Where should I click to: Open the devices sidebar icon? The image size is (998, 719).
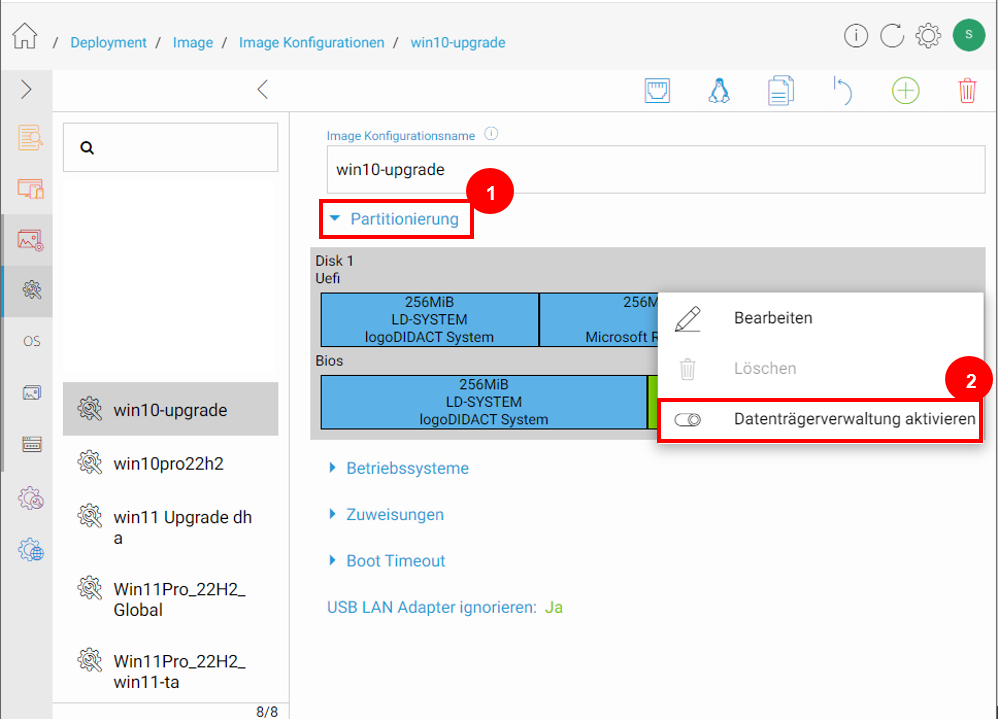31,189
